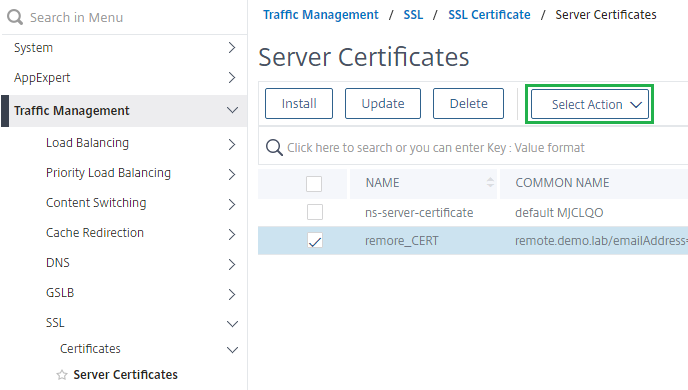688x390 pixels.
Task: Go to Traffic Management breadcrumb
Action: pyautogui.click(x=321, y=15)
